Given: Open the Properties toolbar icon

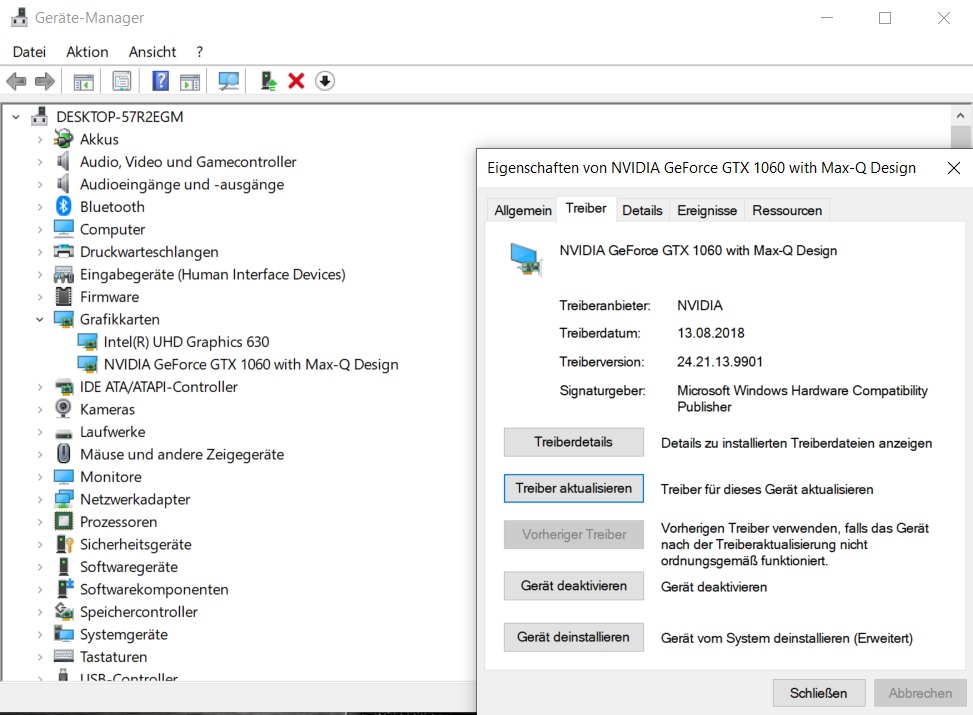Looking at the screenshot, I should pyautogui.click(x=122, y=81).
